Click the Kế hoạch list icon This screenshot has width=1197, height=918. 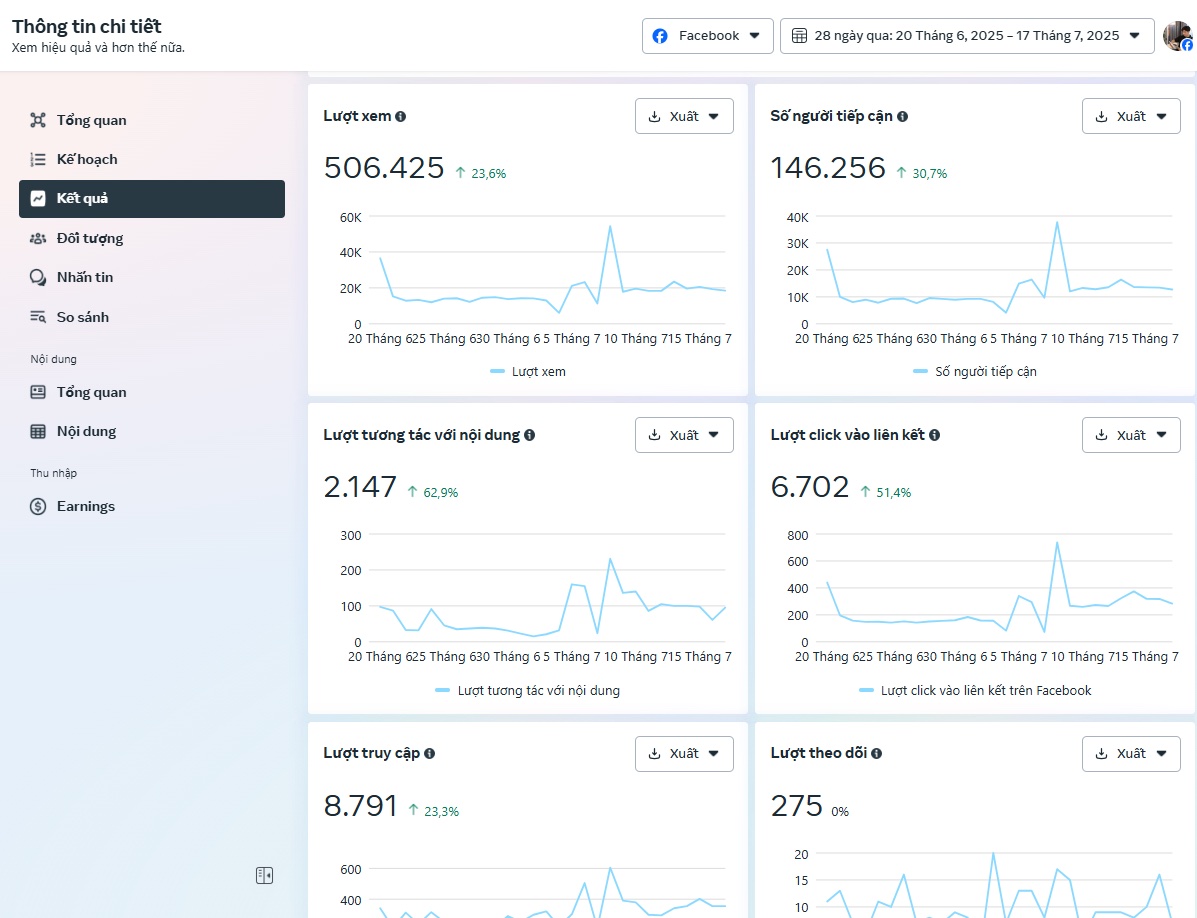(37, 159)
